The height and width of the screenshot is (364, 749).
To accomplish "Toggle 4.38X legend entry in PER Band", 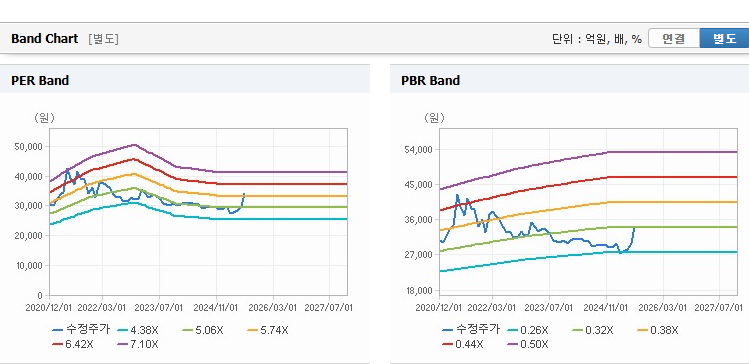I will click(138, 330).
